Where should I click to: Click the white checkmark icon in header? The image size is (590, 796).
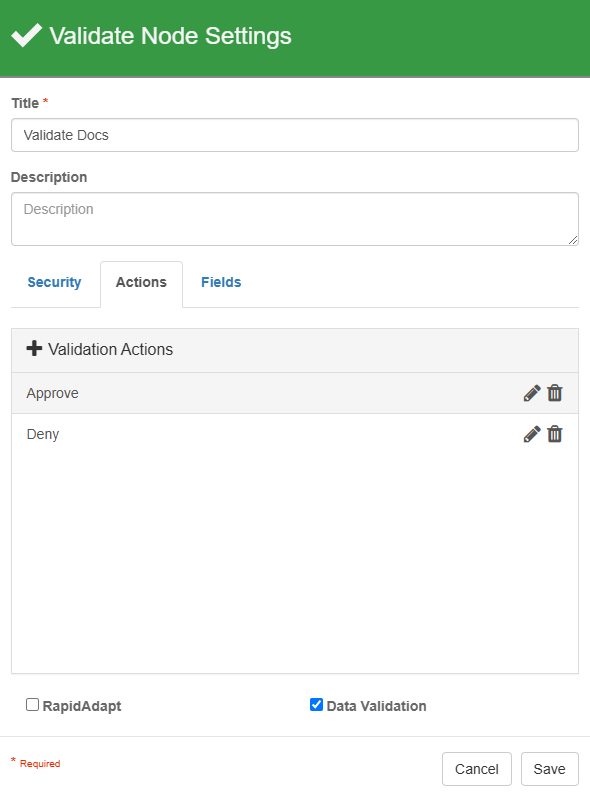coord(26,35)
